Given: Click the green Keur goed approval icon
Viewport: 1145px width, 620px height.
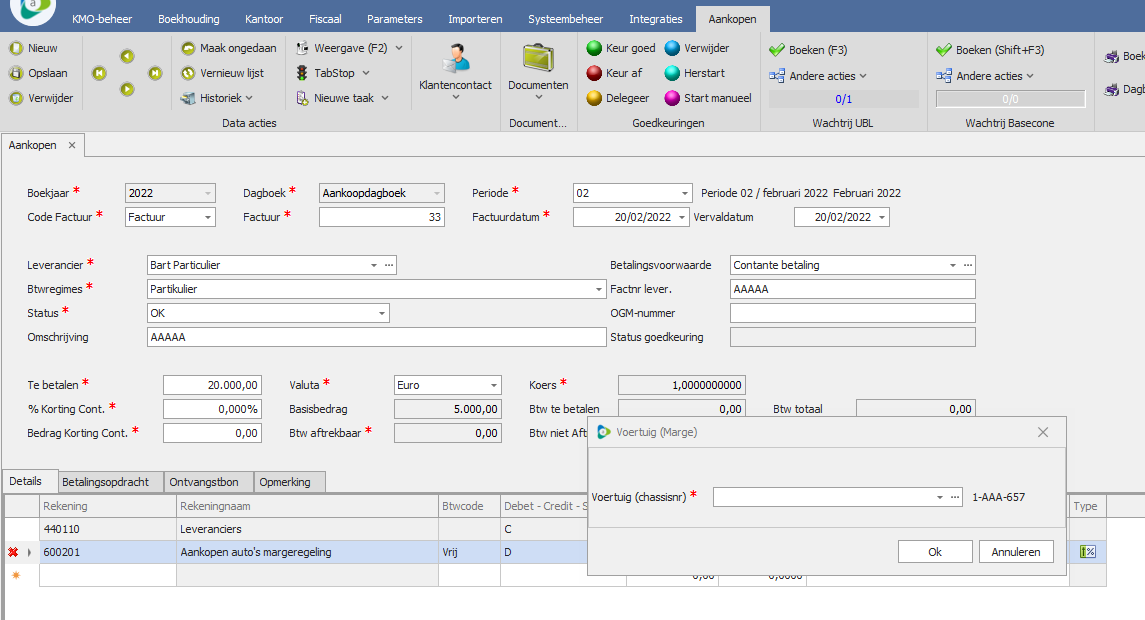Looking at the screenshot, I should click(594, 48).
